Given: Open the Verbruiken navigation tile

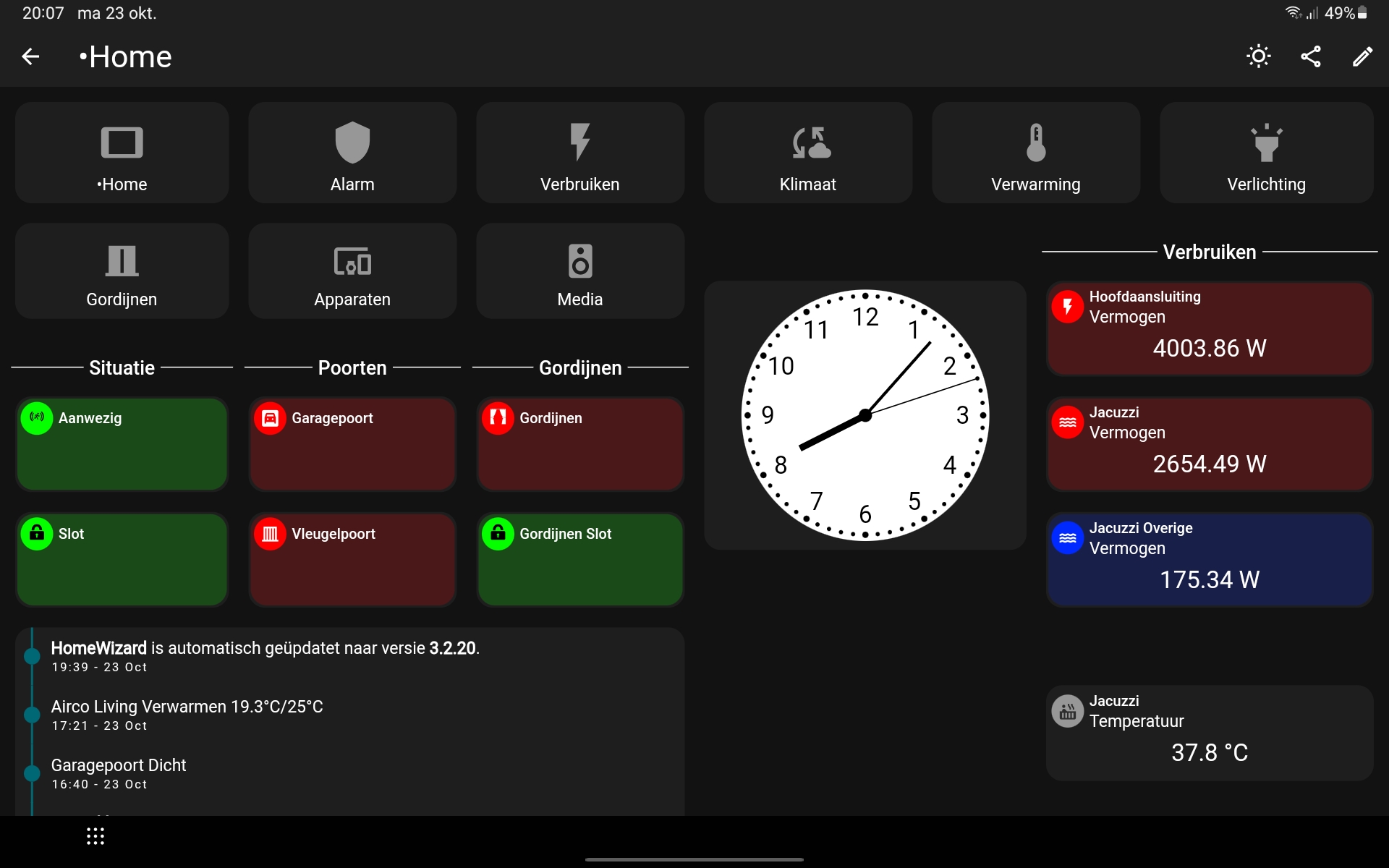Looking at the screenshot, I should tap(580, 153).
